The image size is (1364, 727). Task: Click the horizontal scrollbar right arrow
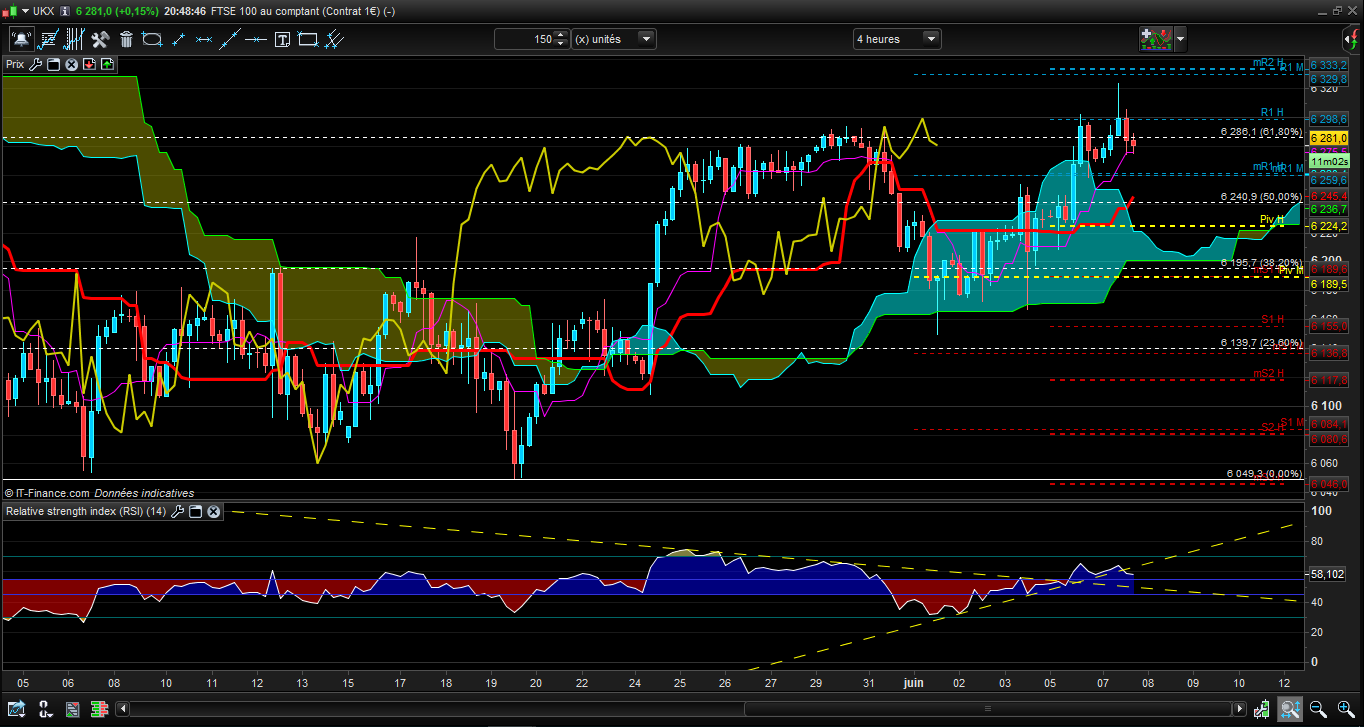[x=1242, y=710]
